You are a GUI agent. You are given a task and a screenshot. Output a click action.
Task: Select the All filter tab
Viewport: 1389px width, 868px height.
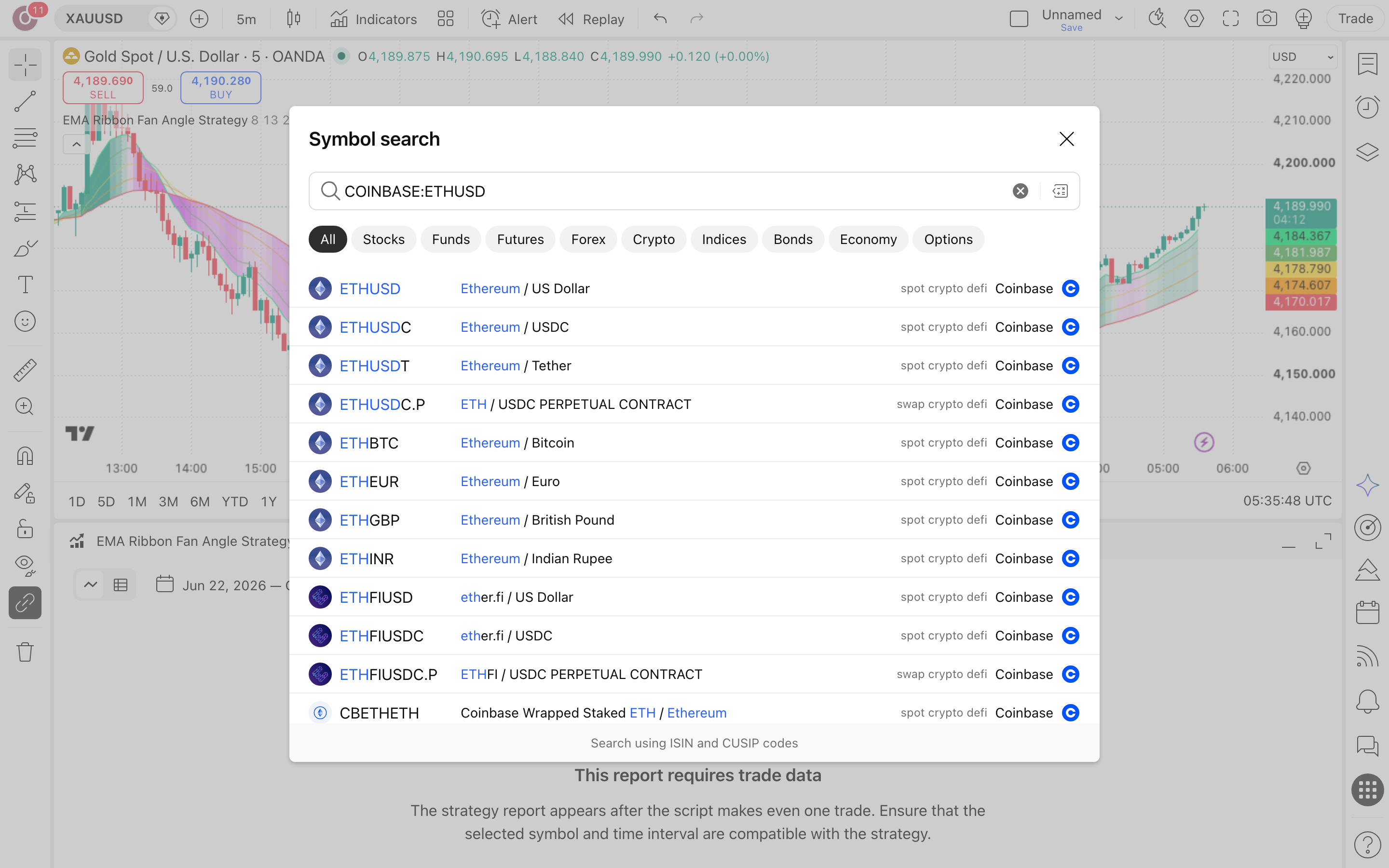[x=328, y=239]
